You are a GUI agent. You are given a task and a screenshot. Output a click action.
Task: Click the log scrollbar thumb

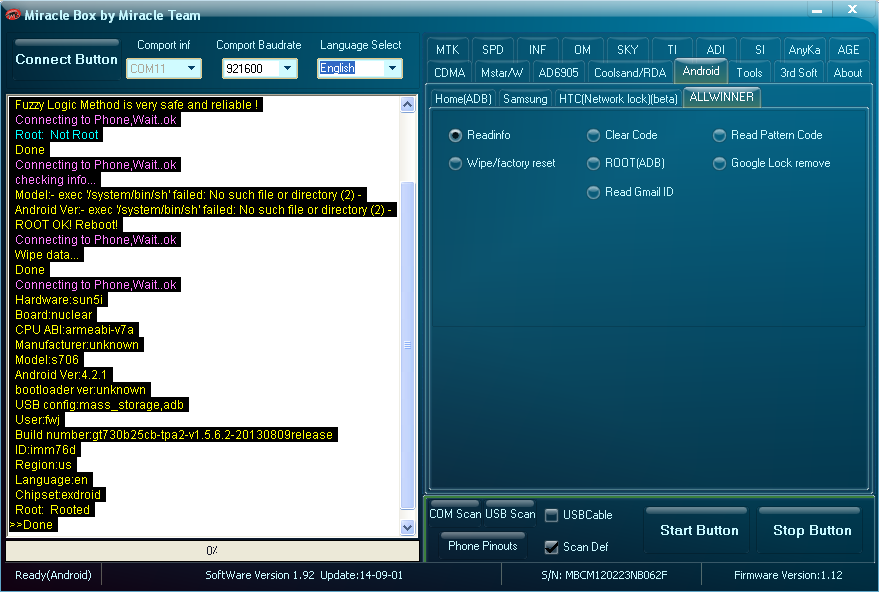[x=408, y=345]
